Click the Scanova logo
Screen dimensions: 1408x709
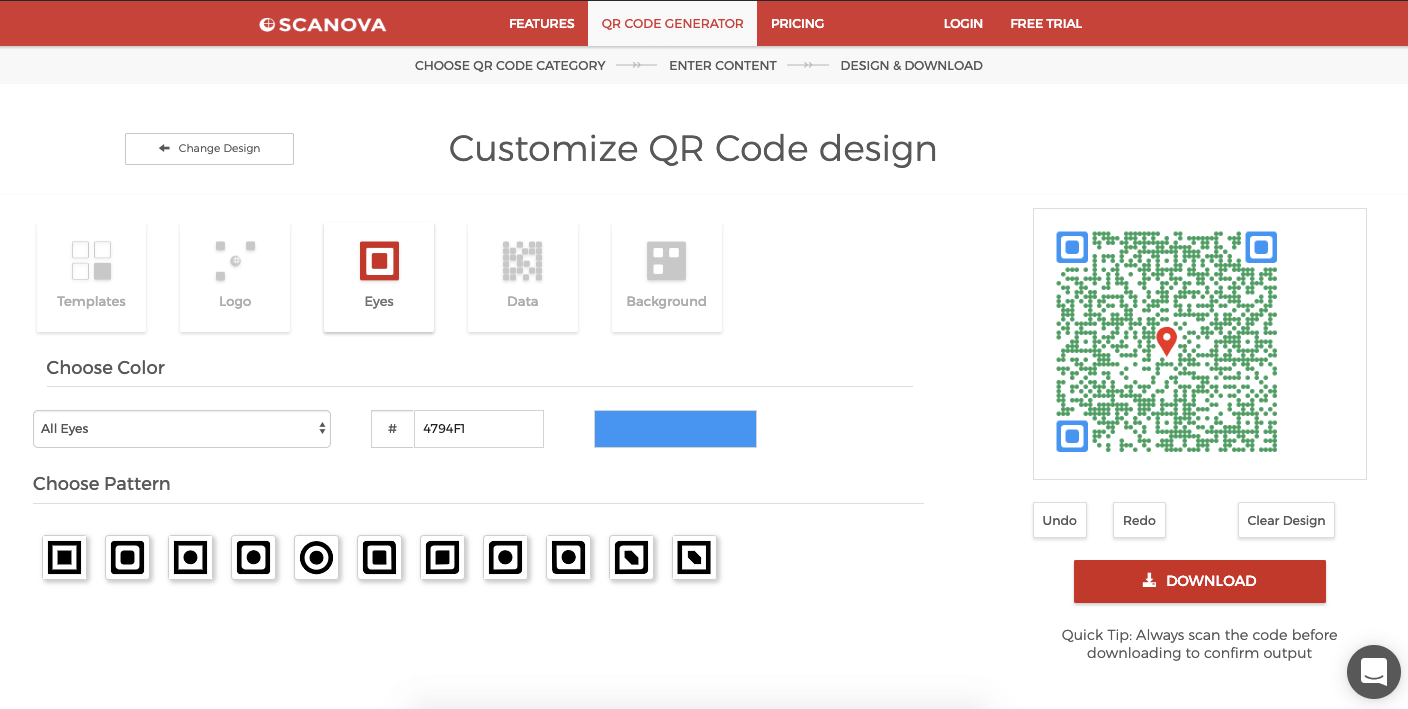[323, 24]
